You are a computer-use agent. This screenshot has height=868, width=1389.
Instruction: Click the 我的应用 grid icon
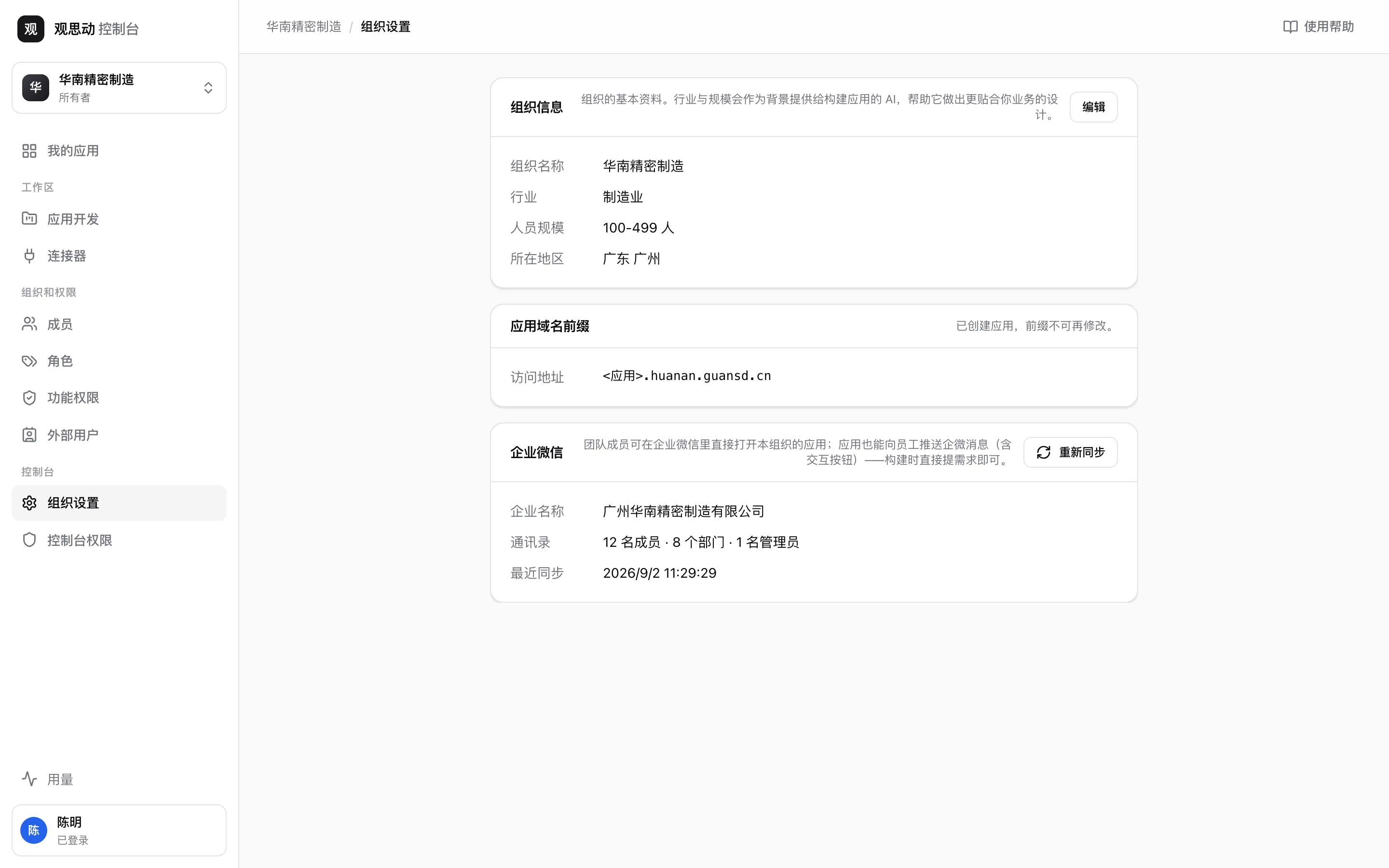click(29, 150)
